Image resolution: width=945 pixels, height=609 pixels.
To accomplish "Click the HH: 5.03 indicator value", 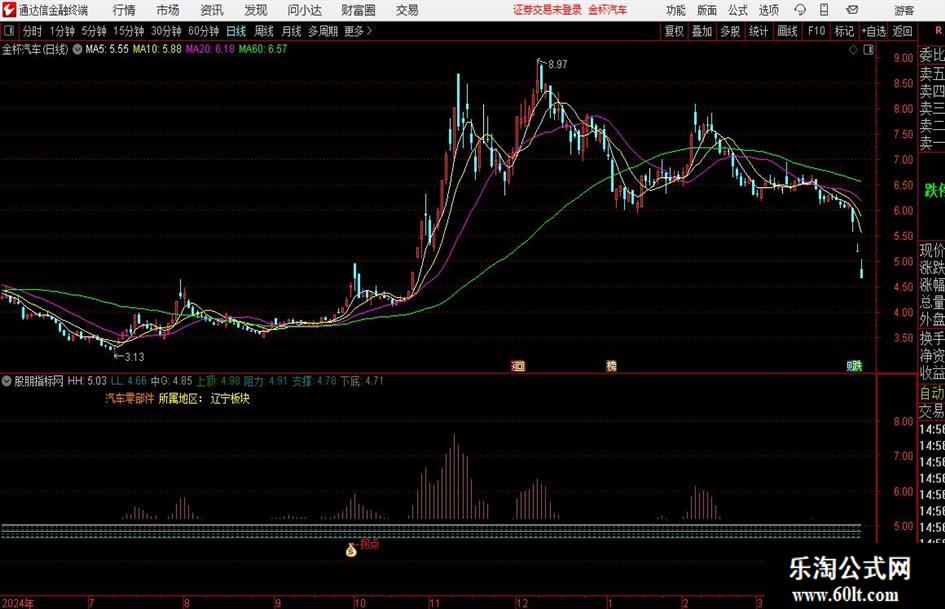I will (x=87, y=381).
